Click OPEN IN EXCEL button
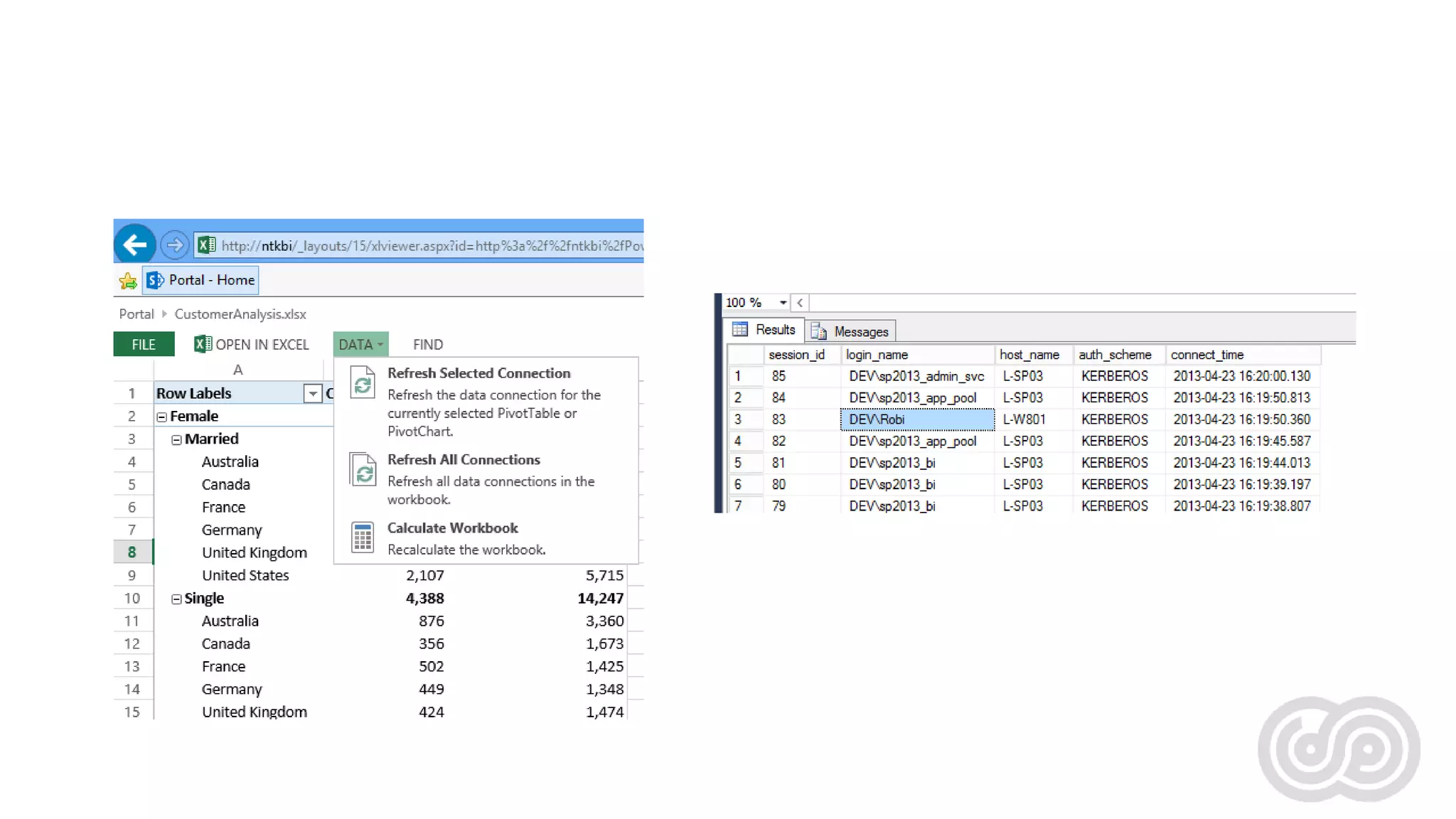This screenshot has height=819, width=1456. coord(252,344)
